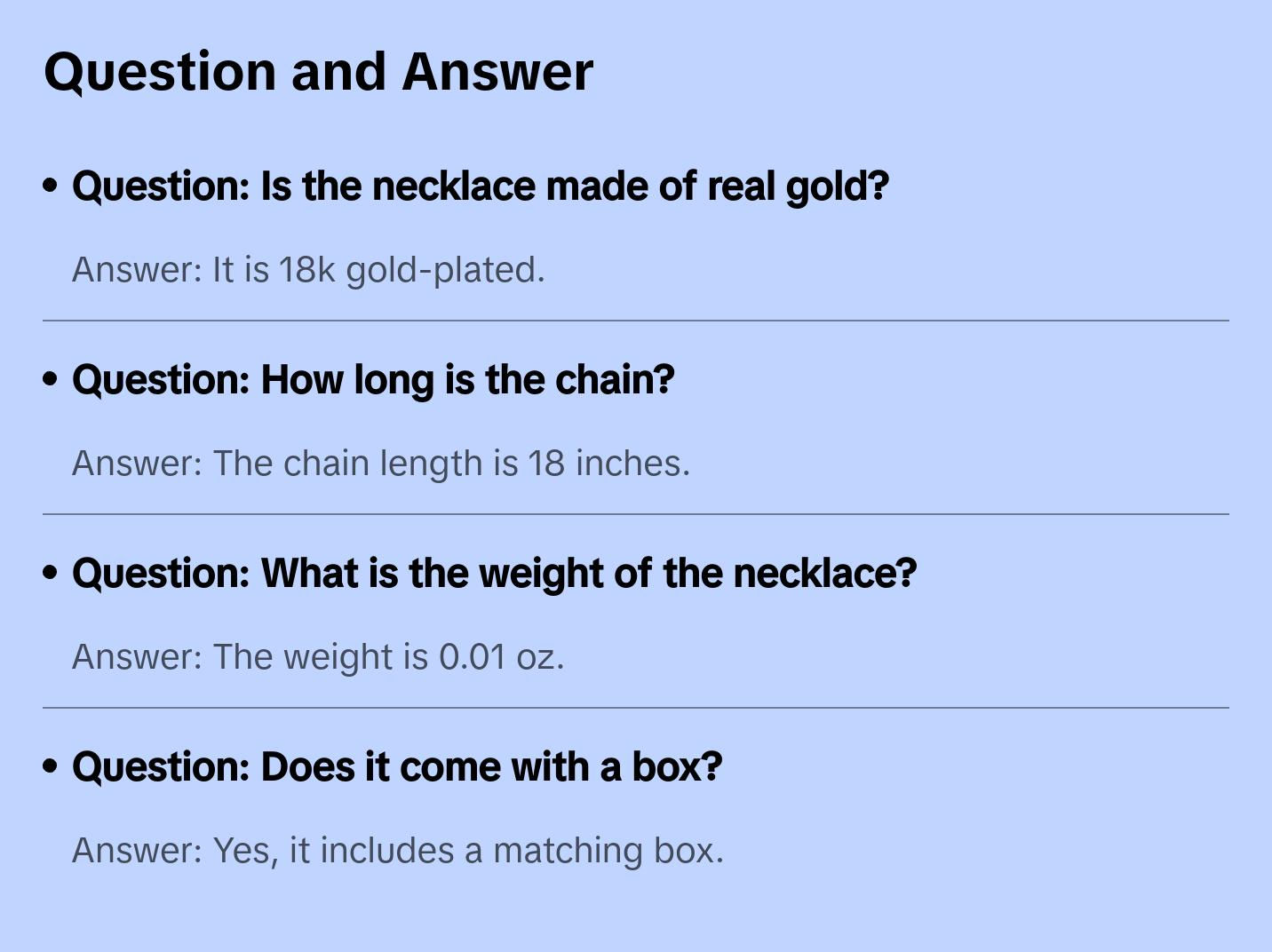Click the words "matching box" in the last answer

coord(607,851)
